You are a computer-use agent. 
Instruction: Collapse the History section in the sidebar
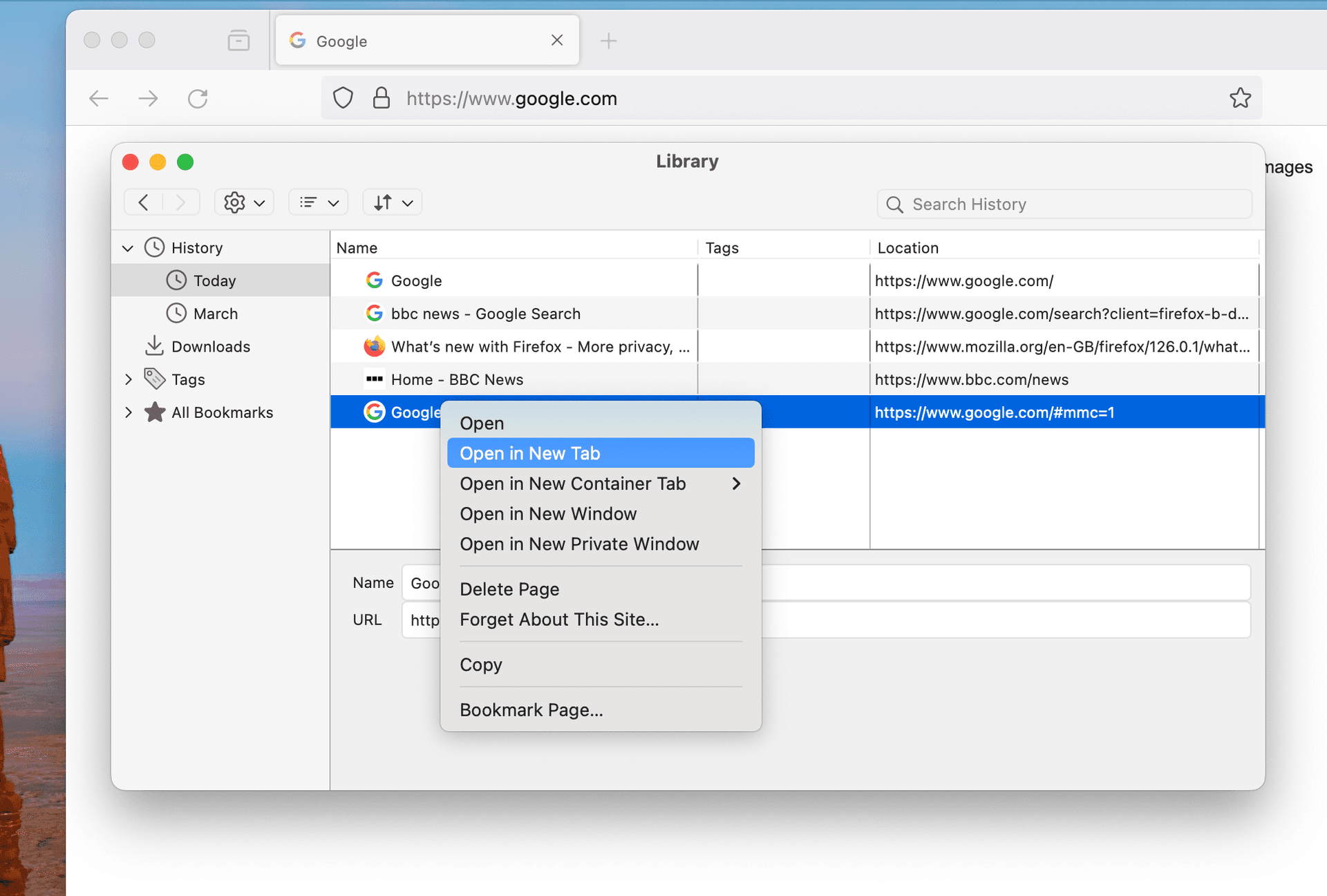click(x=128, y=247)
